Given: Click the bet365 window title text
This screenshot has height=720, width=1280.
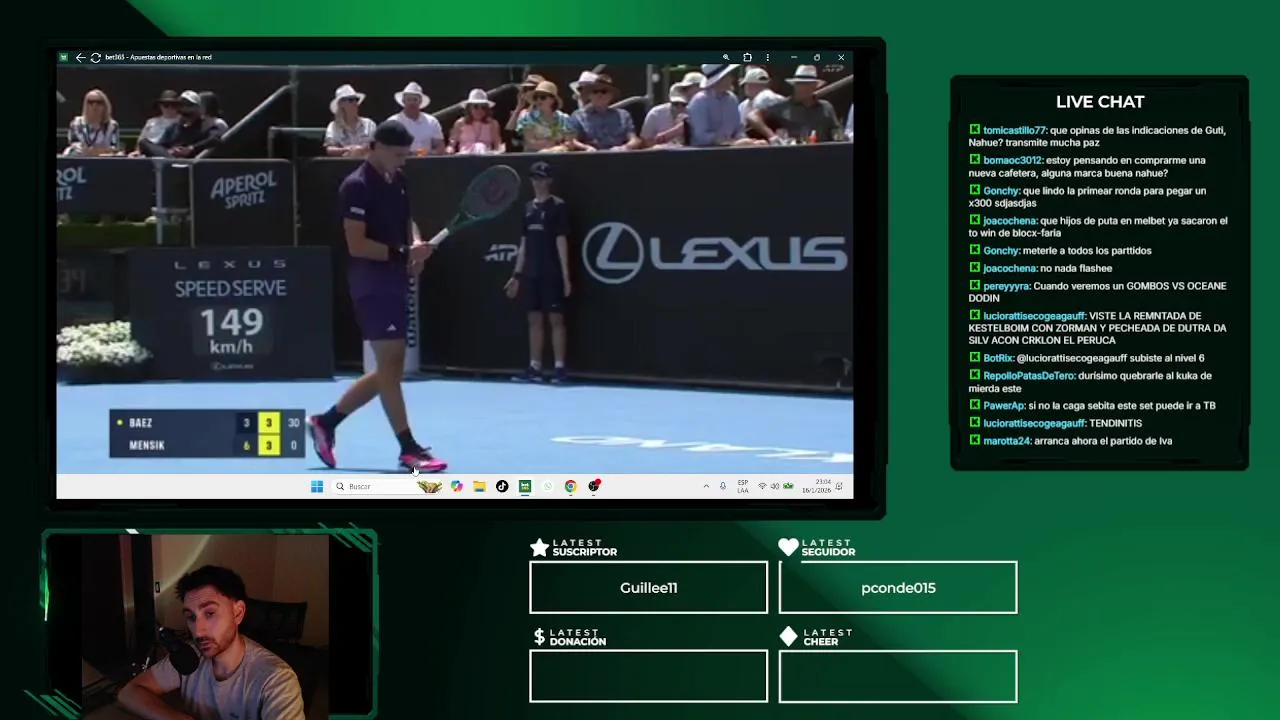Looking at the screenshot, I should click(x=158, y=57).
